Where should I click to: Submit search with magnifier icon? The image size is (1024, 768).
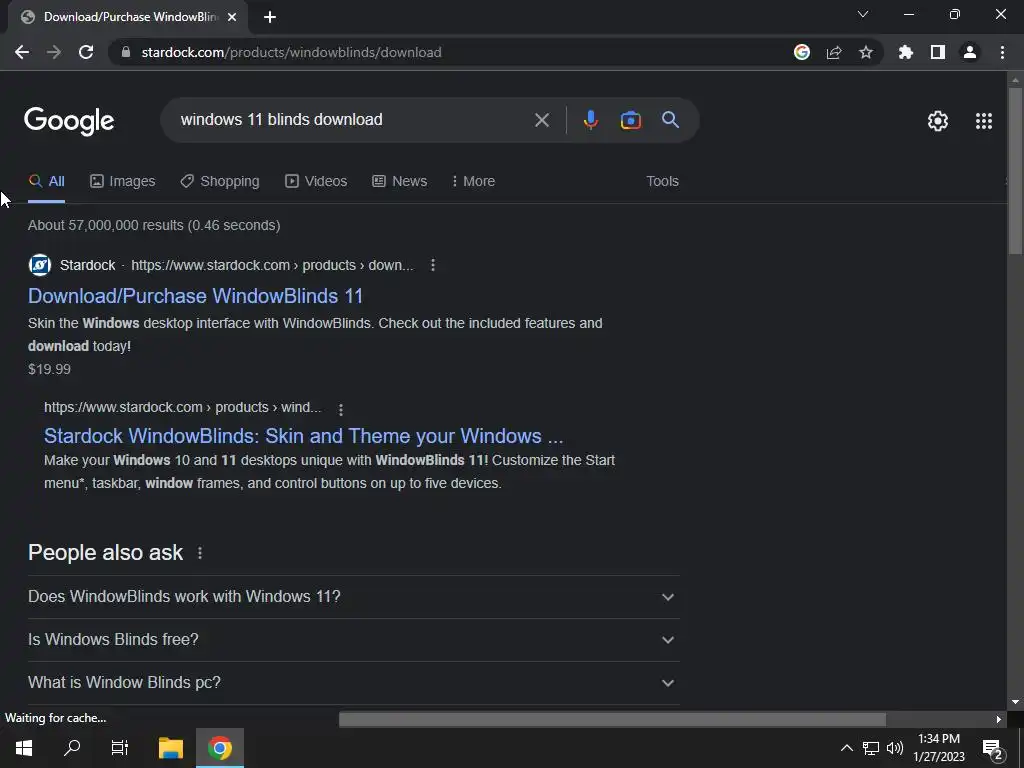click(x=670, y=120)
